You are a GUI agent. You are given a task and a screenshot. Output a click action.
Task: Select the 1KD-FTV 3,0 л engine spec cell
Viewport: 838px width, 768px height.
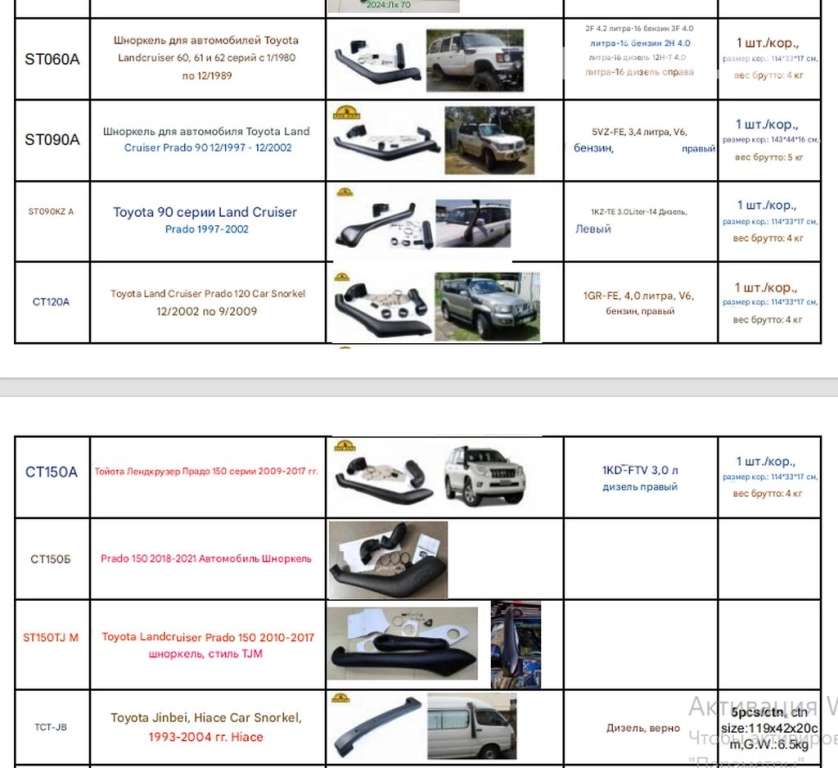[x=640, y=478]
